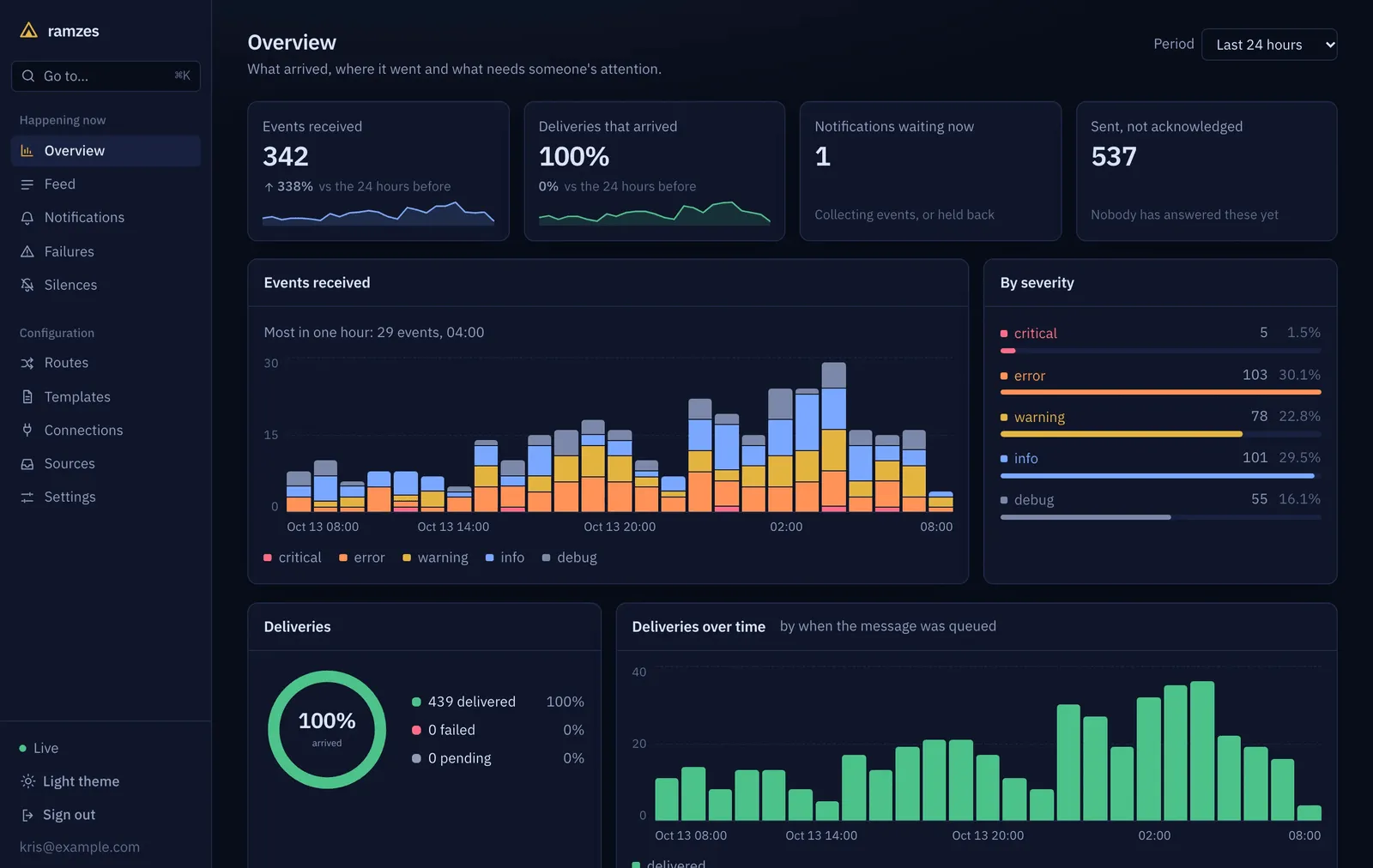Select Routes under Configuration
The height and width of the screenshot is (868, 1373).
pos(106,363)
